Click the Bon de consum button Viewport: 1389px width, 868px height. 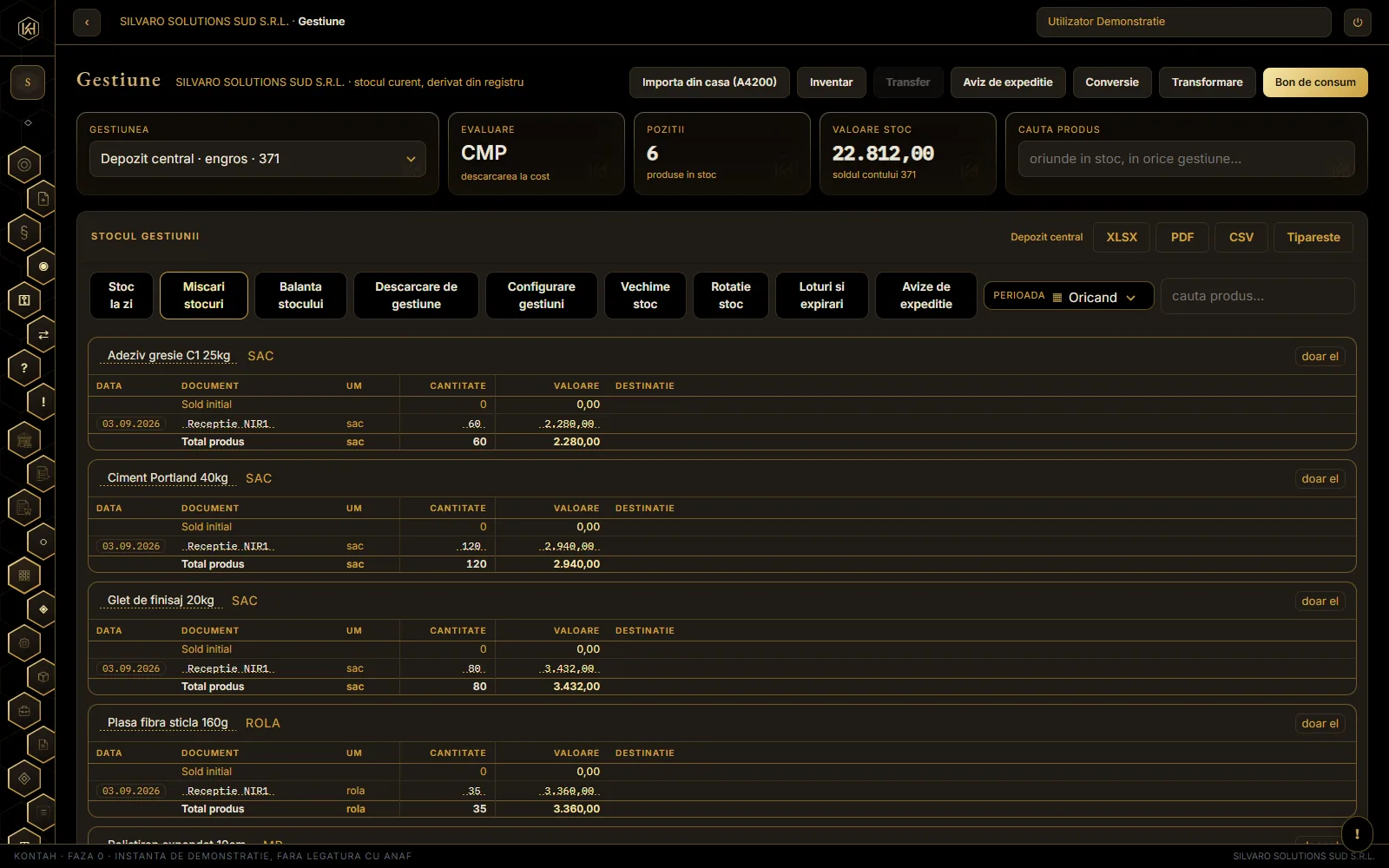[1315, 82]
